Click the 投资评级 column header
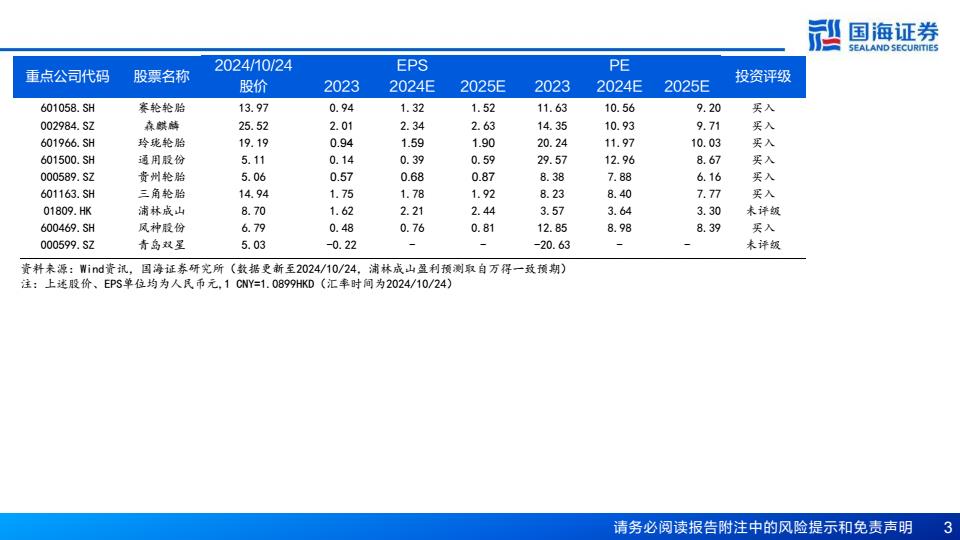This screenshot has height=540, width=960. point(763,77)
